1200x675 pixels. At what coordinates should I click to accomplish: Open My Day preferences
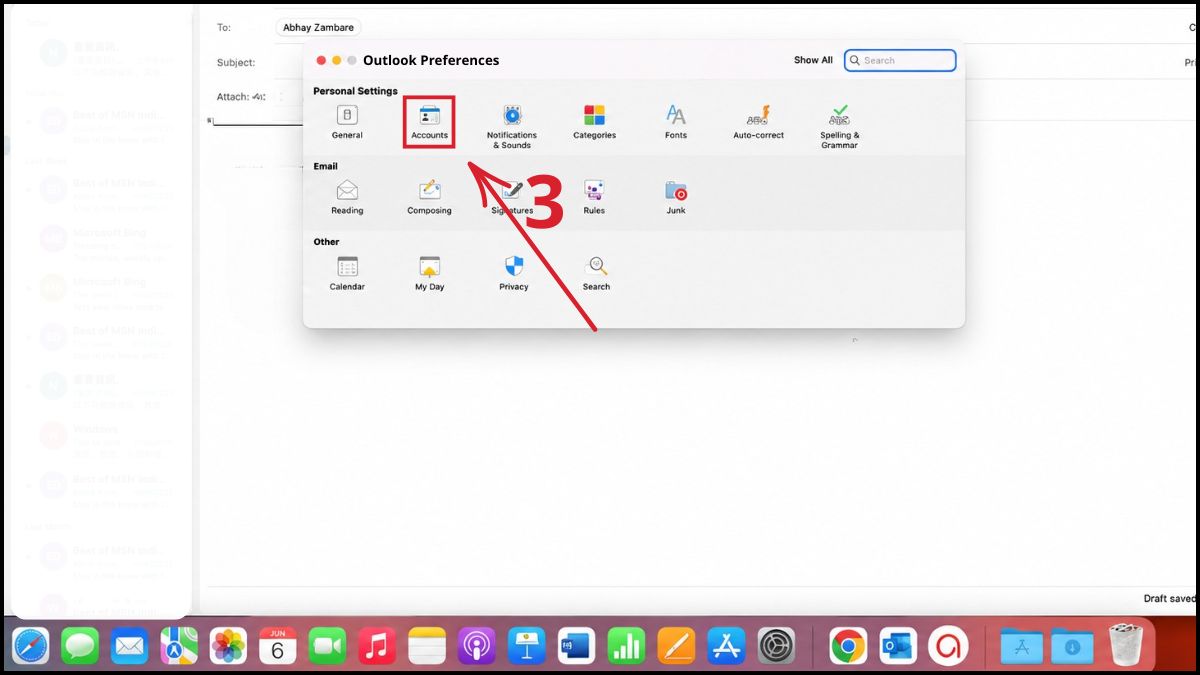[x=429, y=273]
